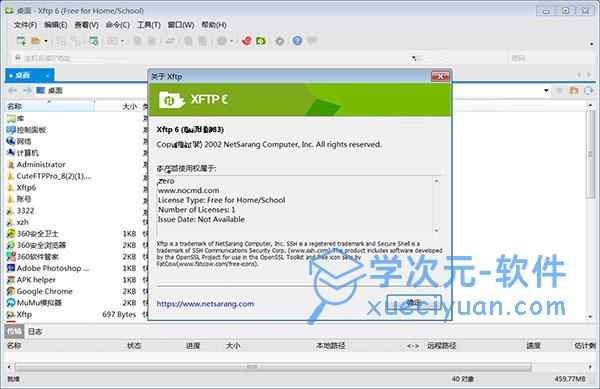
Task: Click the session properties window icon
Action: pos(94,41)
